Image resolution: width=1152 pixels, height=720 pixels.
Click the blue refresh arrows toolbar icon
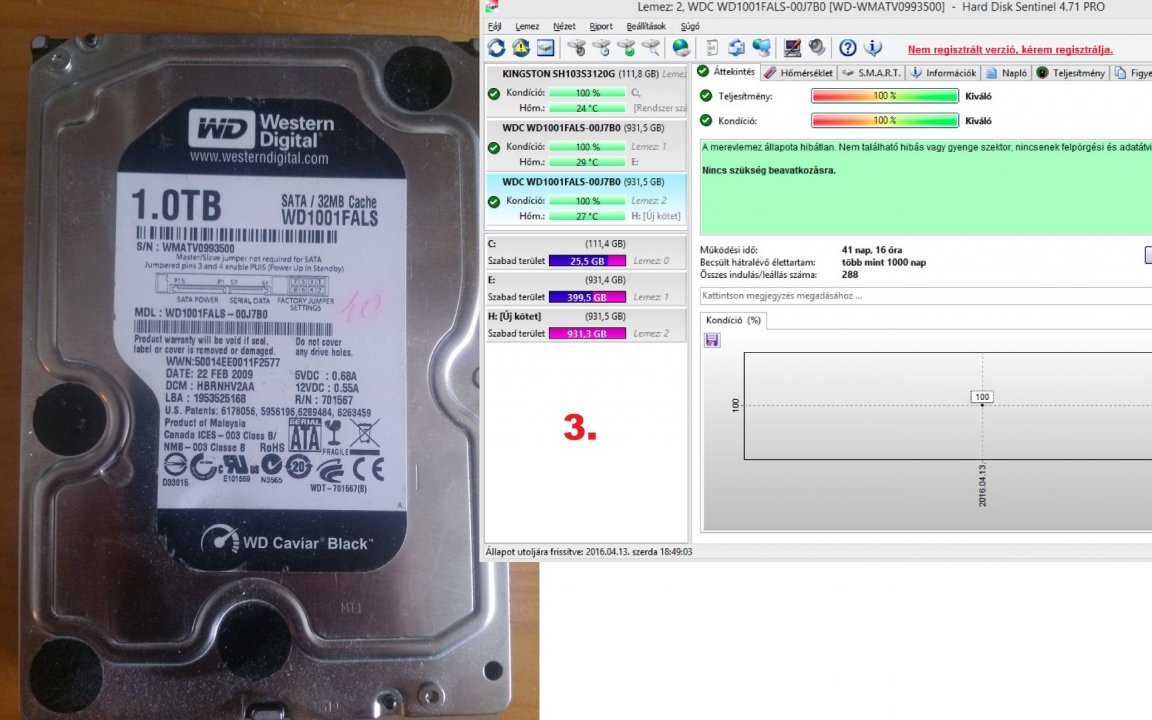[x=497, y=48]
